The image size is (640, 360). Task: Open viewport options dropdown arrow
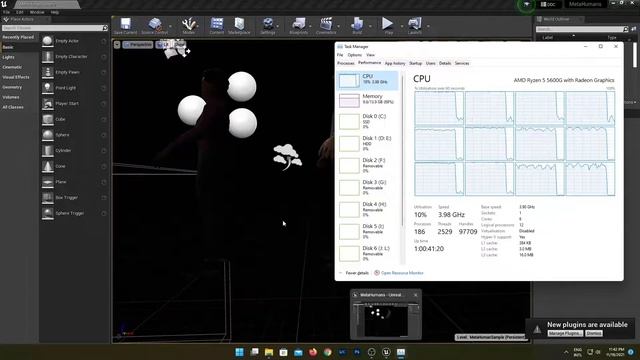[117, 44]
